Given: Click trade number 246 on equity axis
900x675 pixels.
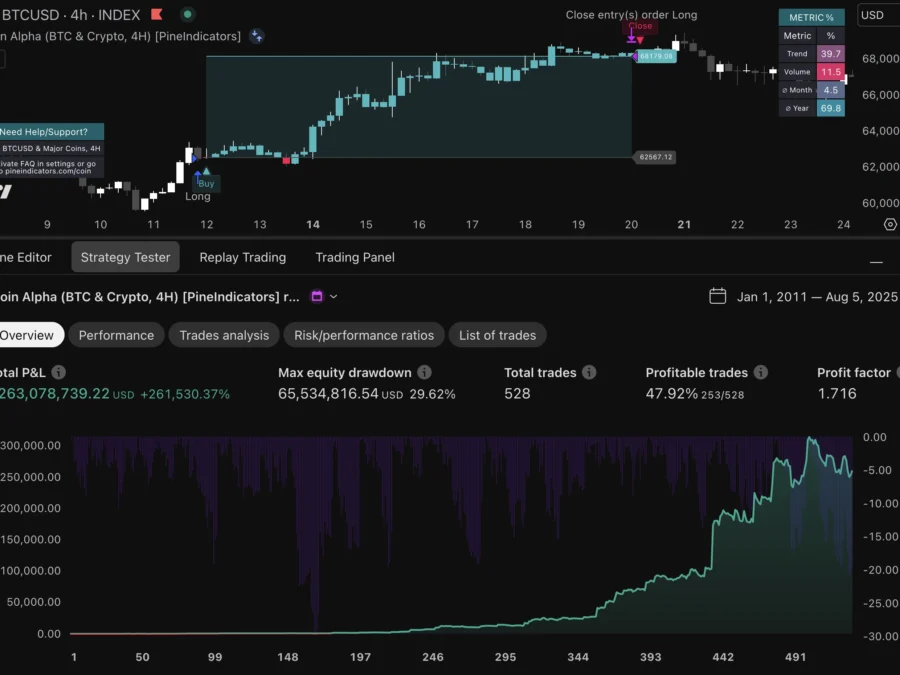Looking at the screenshot, I should [x=433, y=657].
